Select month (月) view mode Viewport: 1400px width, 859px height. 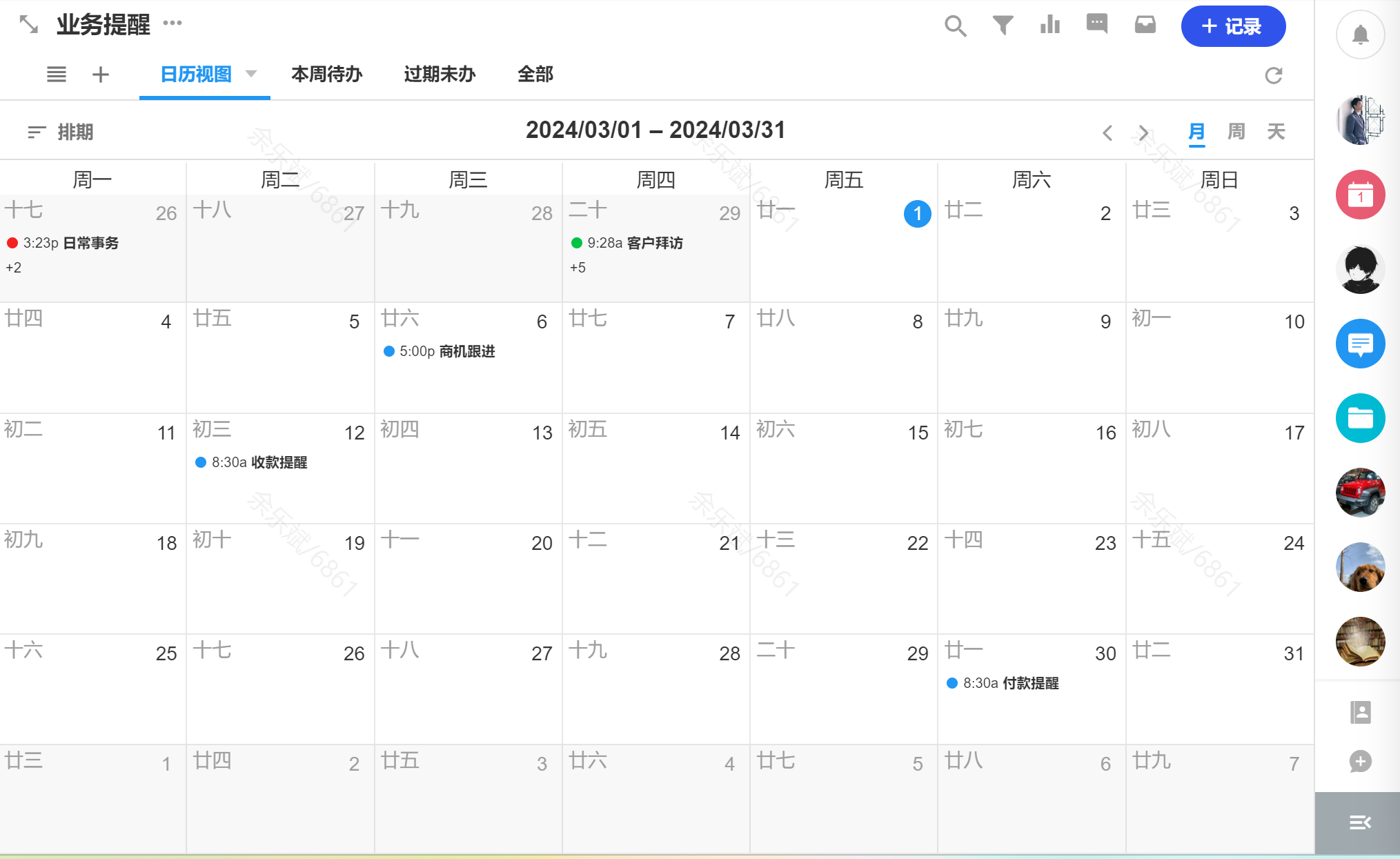1196,131
